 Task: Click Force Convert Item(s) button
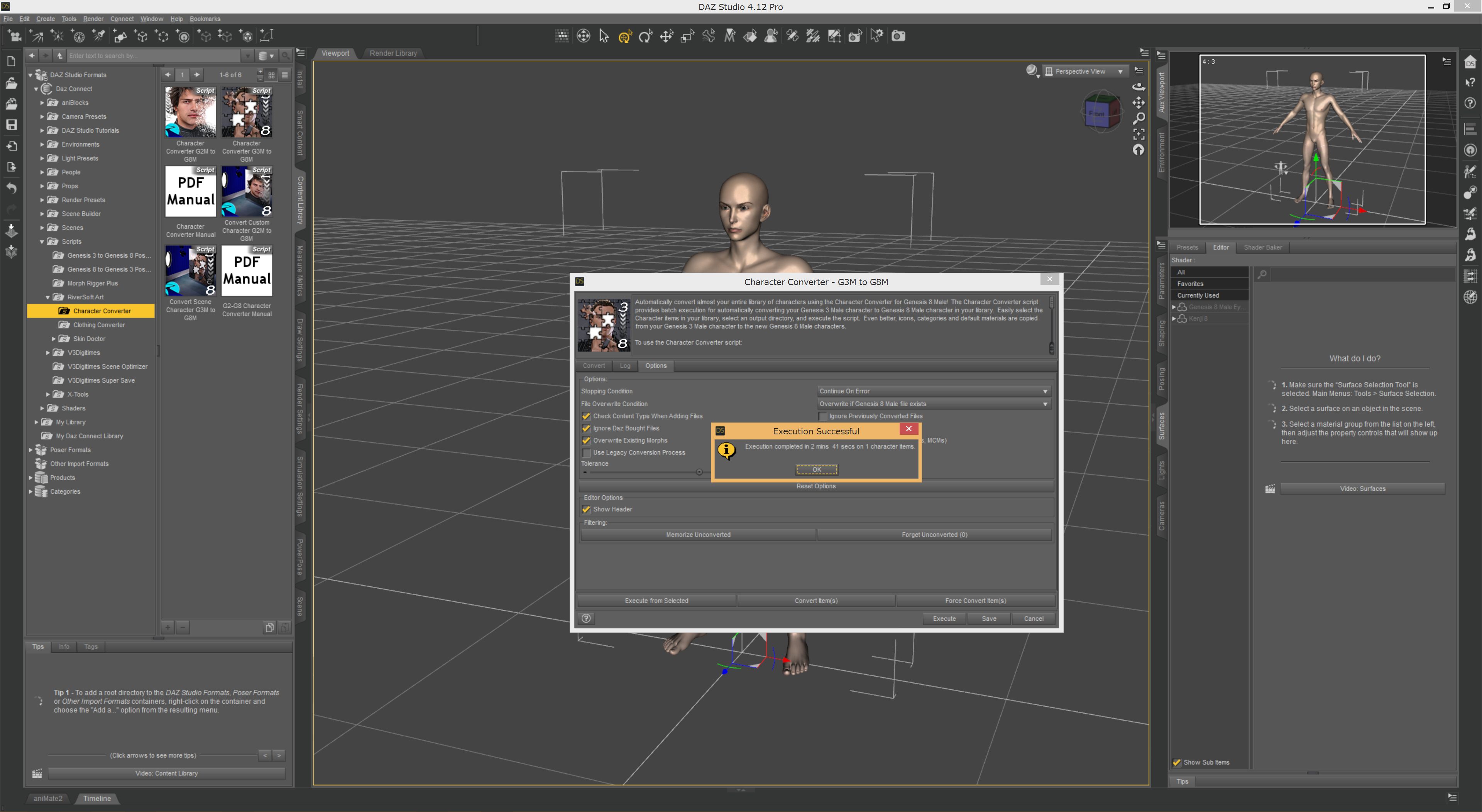[975, 600]
